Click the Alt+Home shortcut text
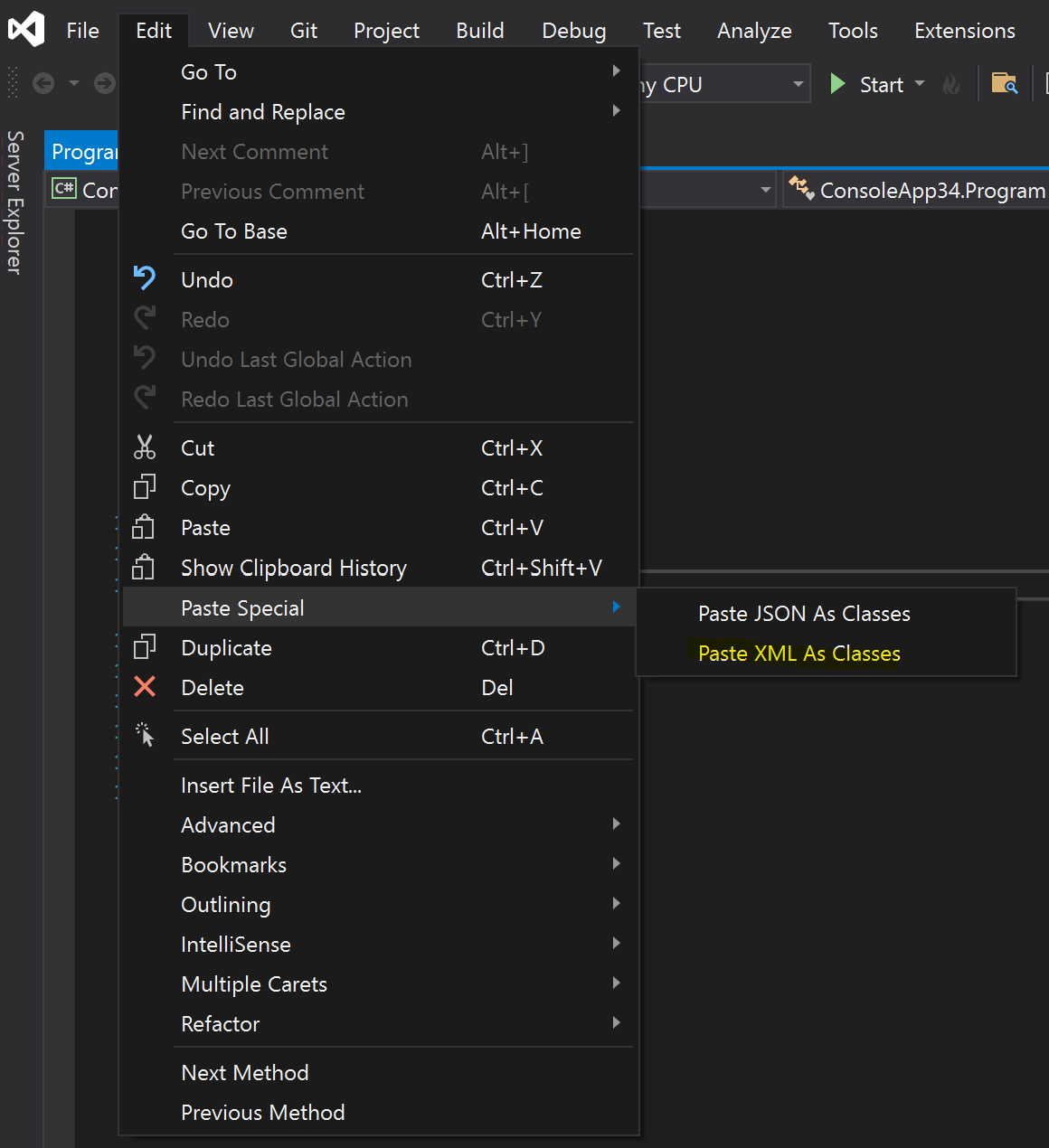 point(531,231)
